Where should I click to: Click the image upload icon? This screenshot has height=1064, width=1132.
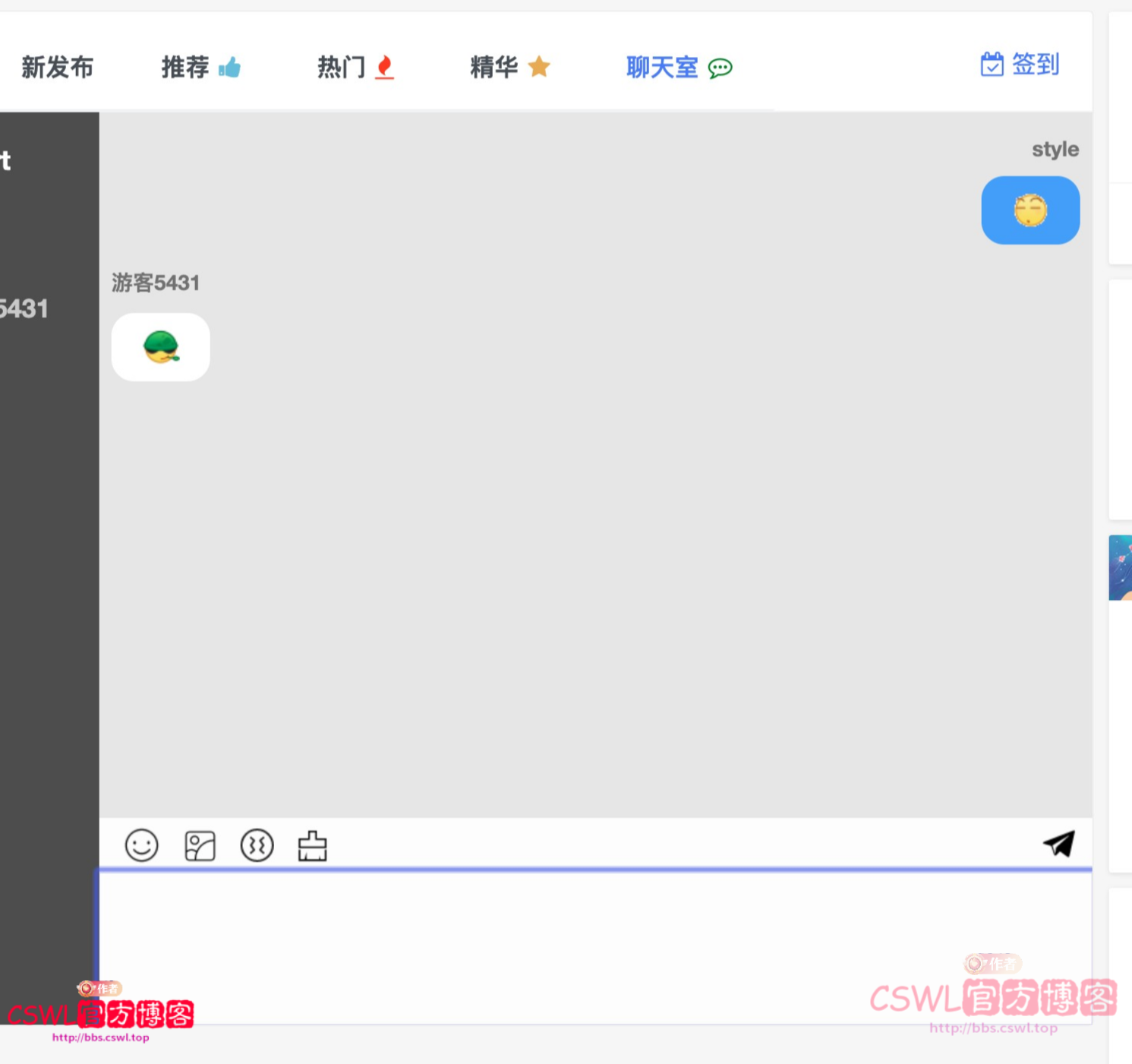pyautogui.click(x=199, y=845)
